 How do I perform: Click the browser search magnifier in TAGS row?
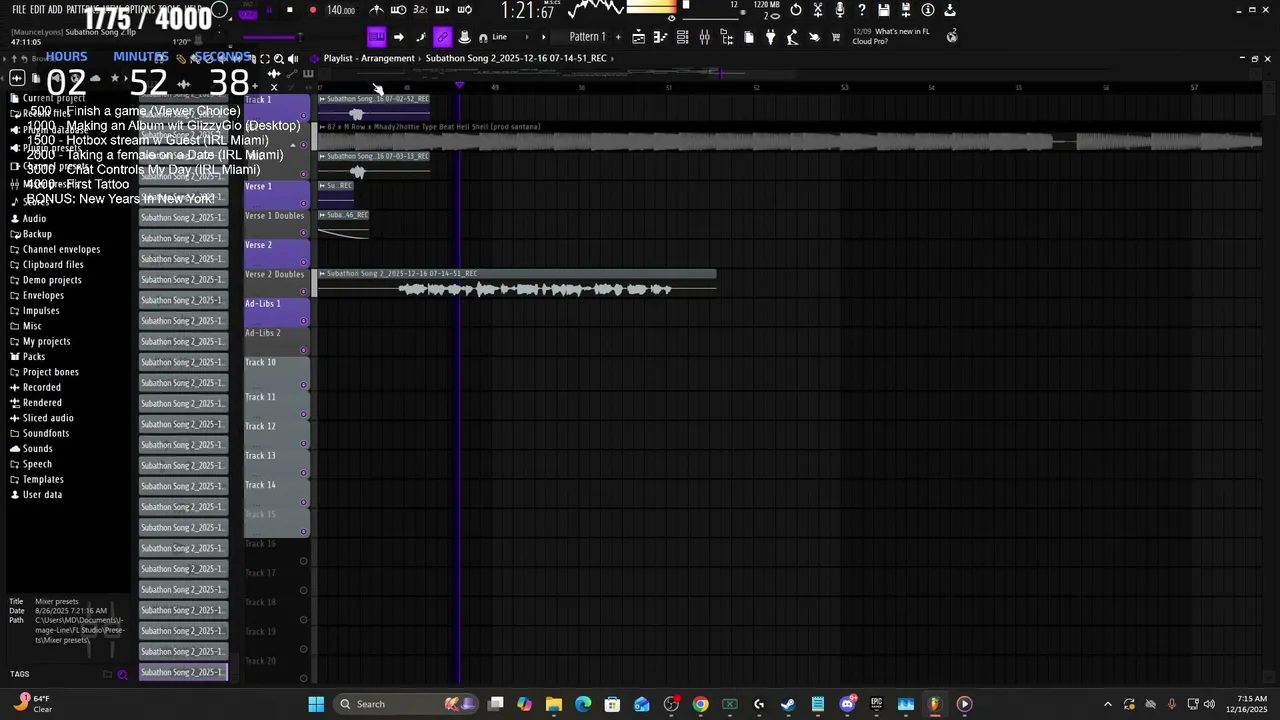point(123,674)
